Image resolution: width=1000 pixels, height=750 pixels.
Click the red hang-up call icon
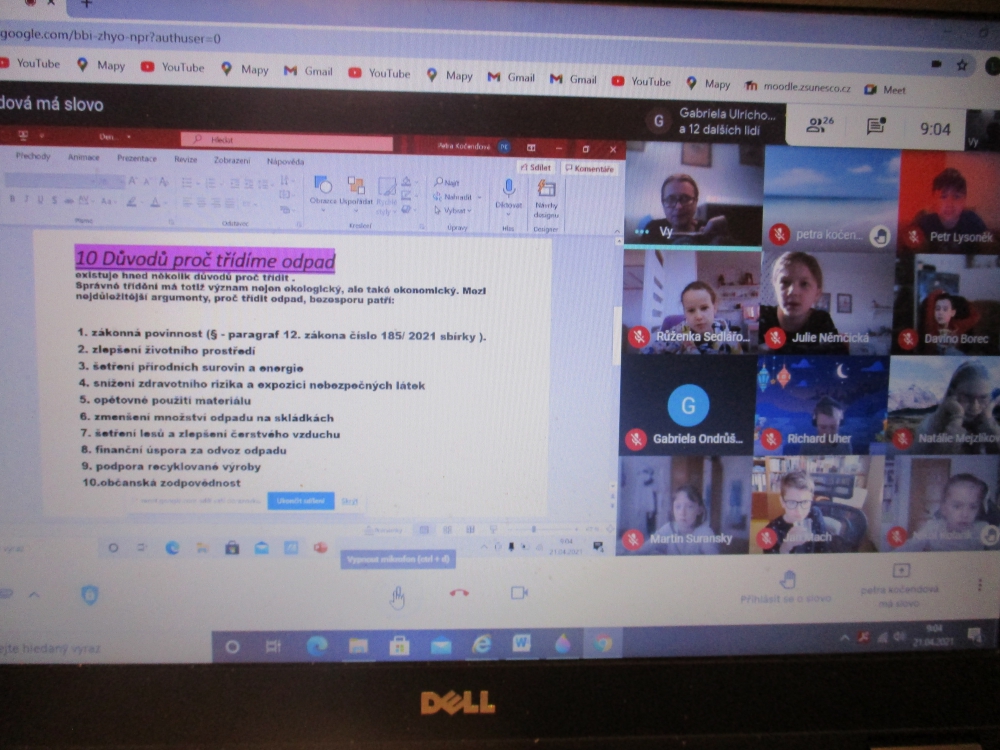pyautogui.click(x=459, y=593)
